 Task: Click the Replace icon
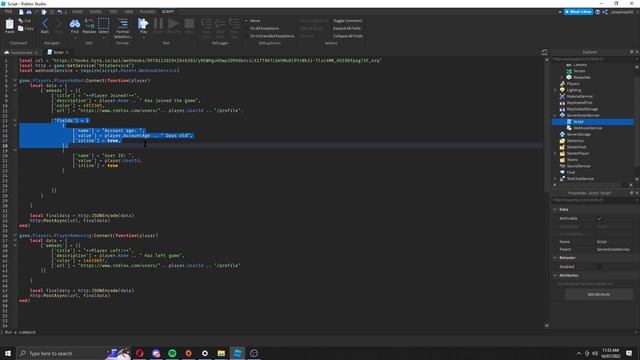pos(89,25)
